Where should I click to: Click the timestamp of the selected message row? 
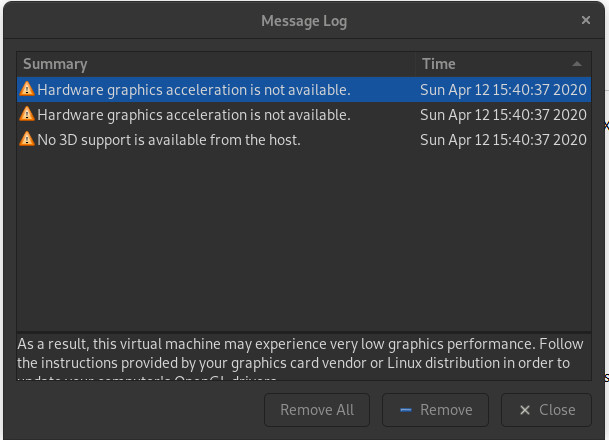click(503, 90)
